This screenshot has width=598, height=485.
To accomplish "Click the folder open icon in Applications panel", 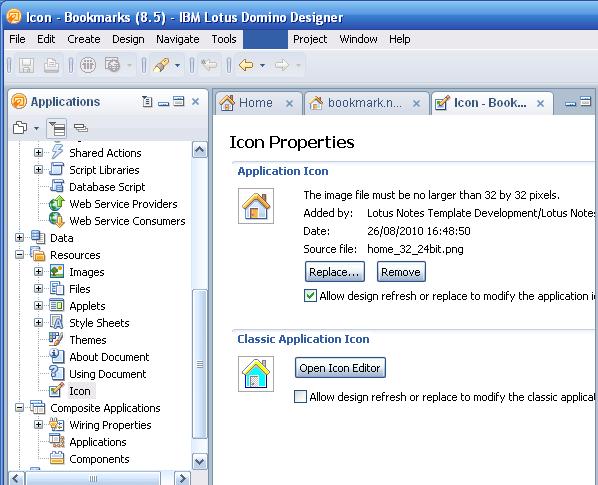I will click(x=20, y=128).
